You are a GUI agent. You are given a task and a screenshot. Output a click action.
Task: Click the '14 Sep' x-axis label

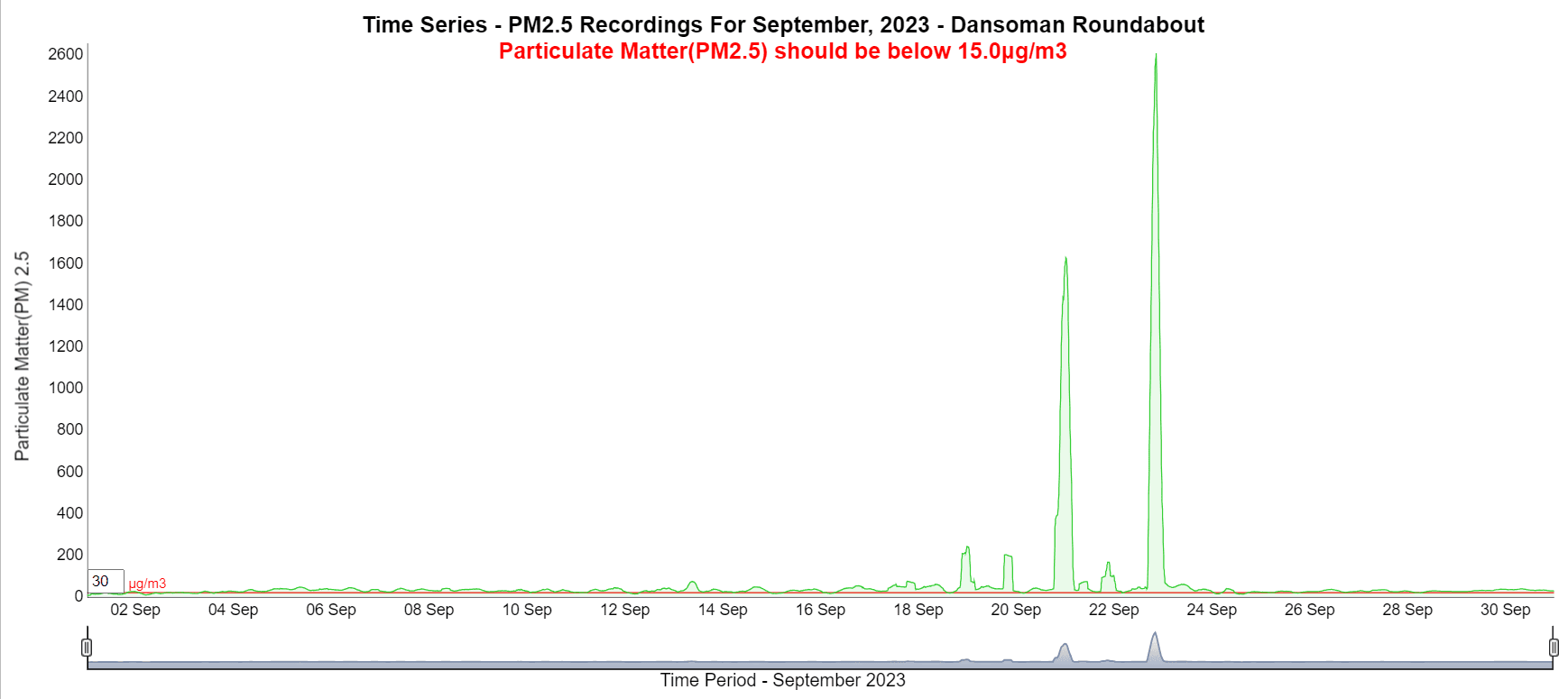(x=723, y=610)
